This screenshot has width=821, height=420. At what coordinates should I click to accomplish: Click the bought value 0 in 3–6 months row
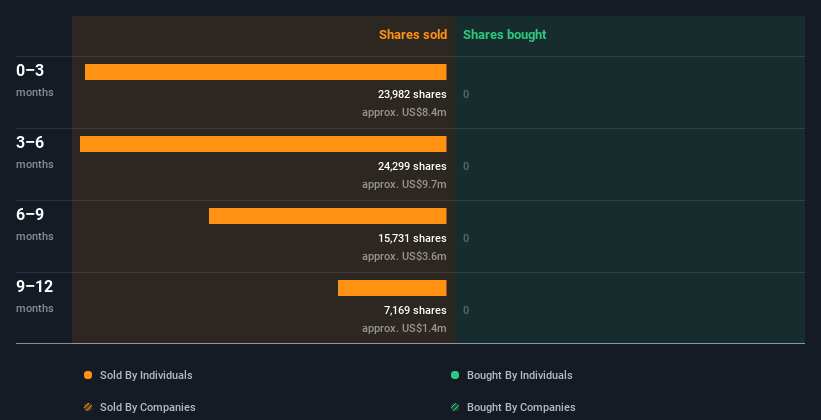pyautogui.click(x=466, y=167)
